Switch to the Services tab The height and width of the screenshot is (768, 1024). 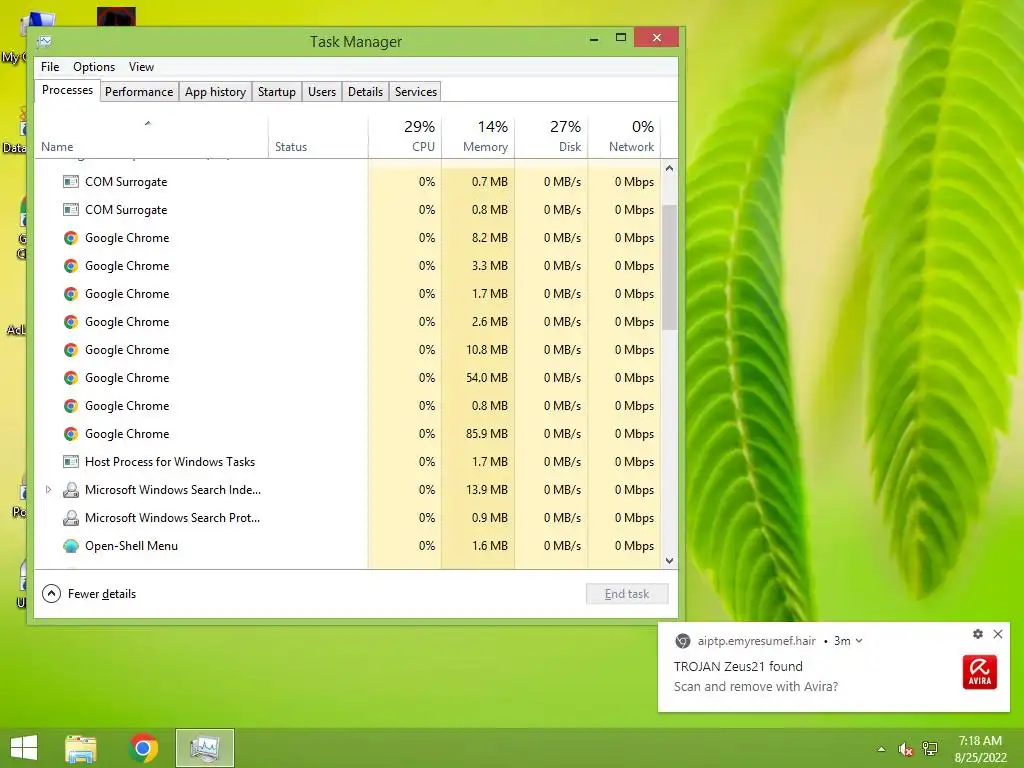click(415, 91)
